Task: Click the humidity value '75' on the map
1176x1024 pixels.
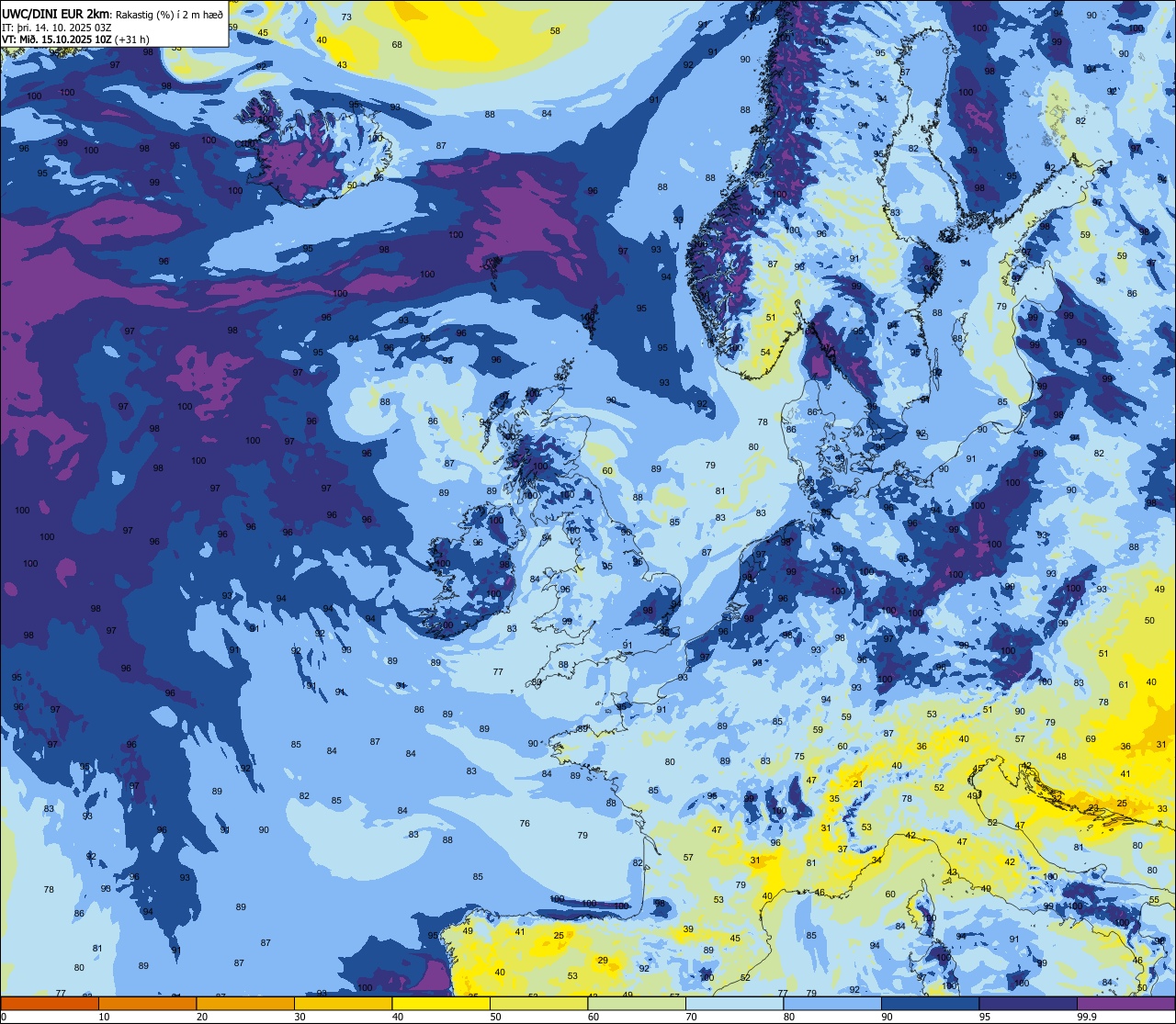Action: 799,756
